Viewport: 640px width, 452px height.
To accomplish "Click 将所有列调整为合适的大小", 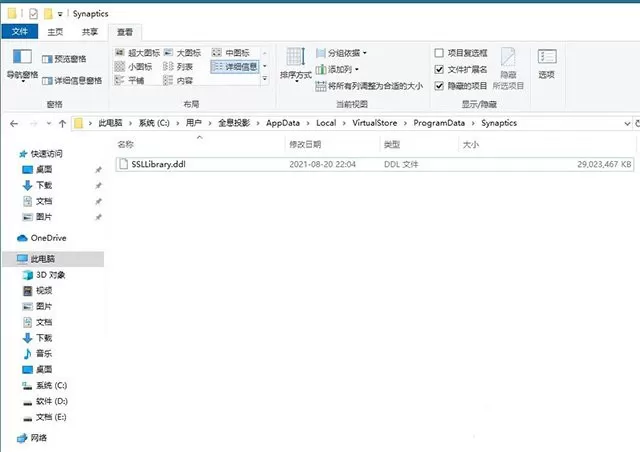I will [369, 86].
